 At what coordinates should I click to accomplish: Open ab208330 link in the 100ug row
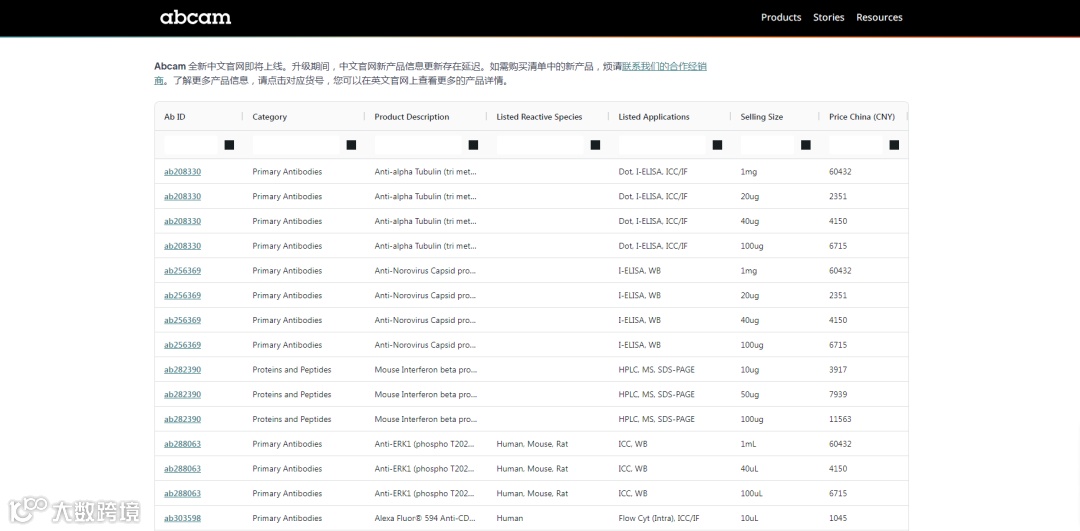(183, 246)
